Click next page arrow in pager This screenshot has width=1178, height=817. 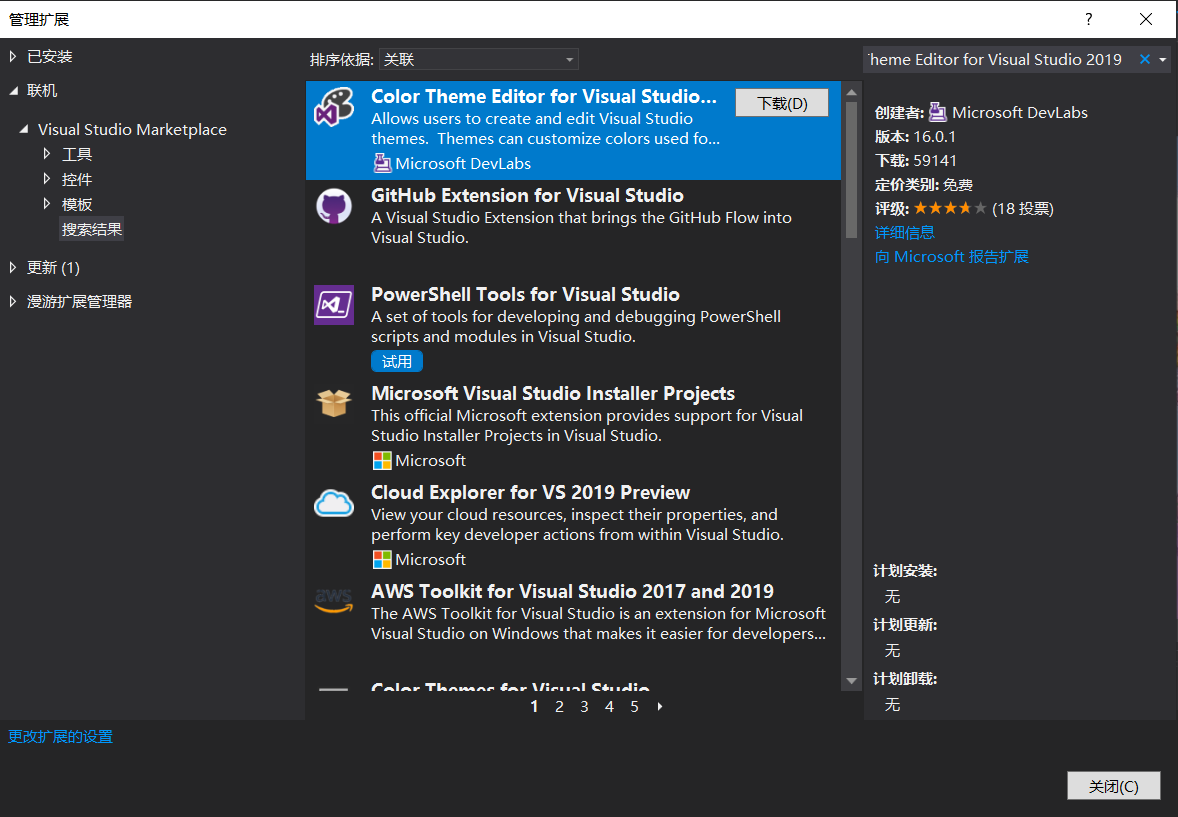coord(660,707)
